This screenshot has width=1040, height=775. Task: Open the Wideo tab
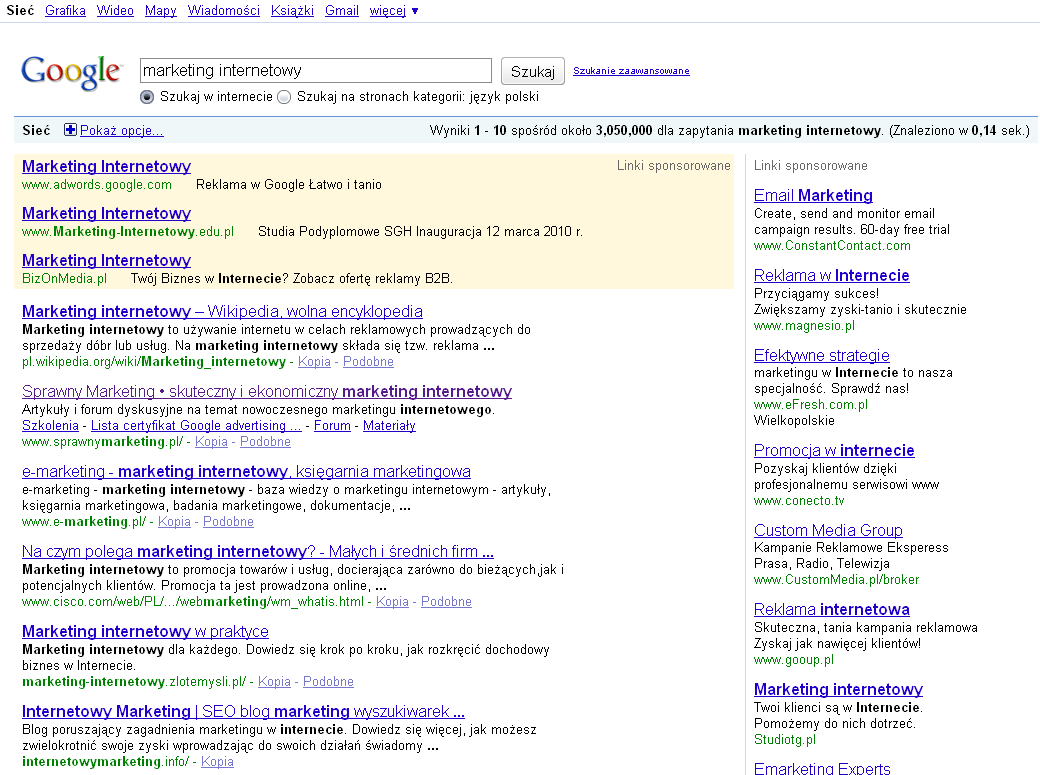115,11
